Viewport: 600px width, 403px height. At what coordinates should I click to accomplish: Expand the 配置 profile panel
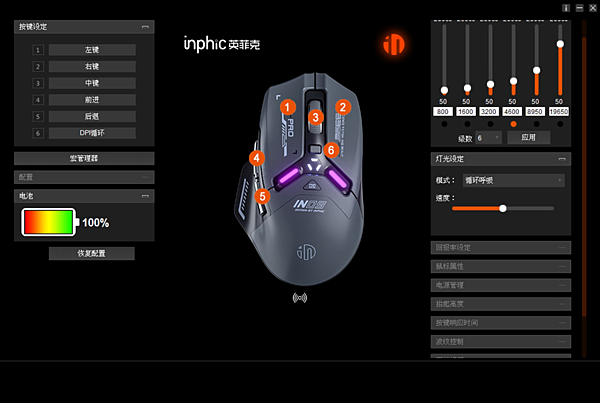84,177
